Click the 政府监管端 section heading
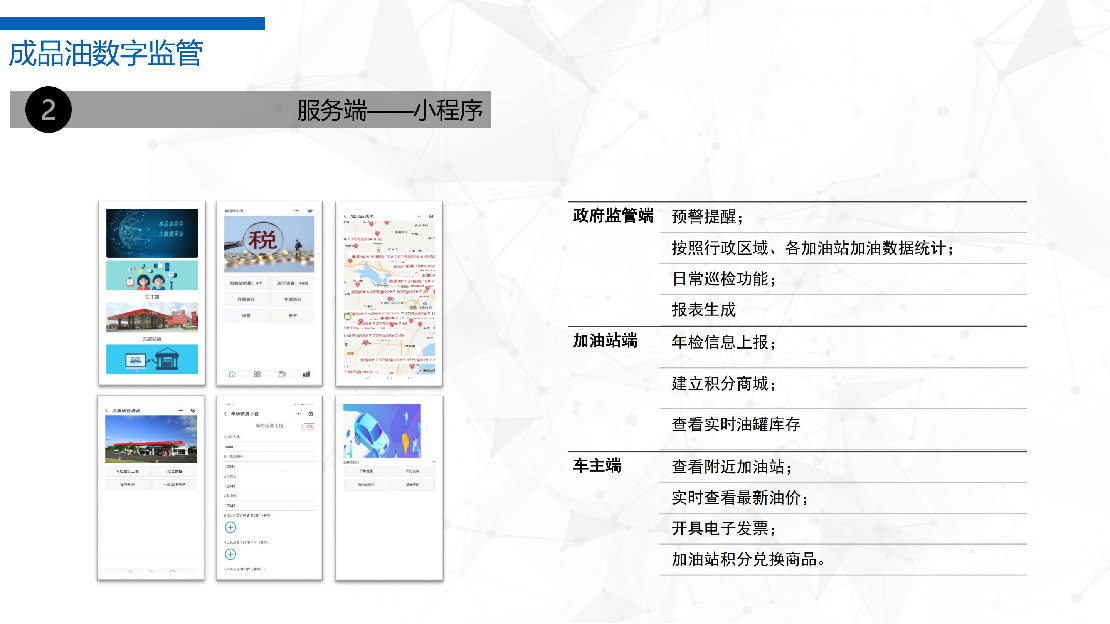Viewport: 1110px width, 624px height. [612, 216]
